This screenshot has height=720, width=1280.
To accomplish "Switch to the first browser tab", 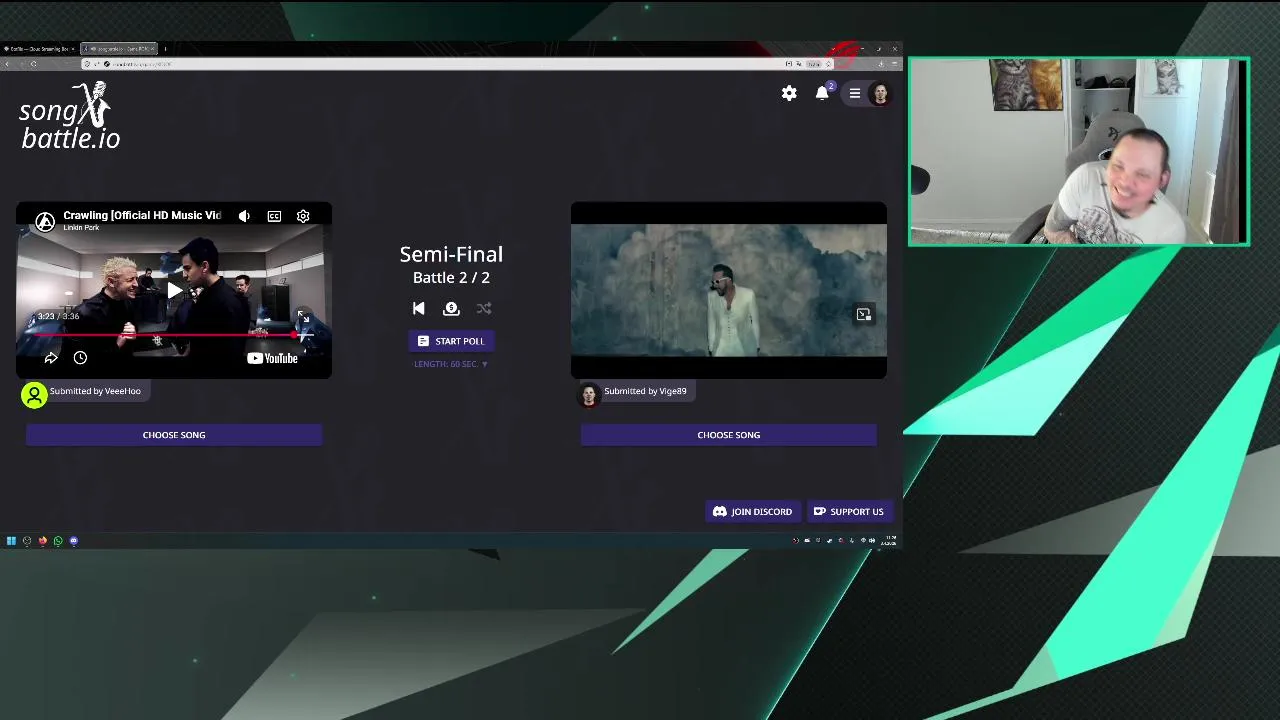I will pyautogui.click(x=38, y=48).
